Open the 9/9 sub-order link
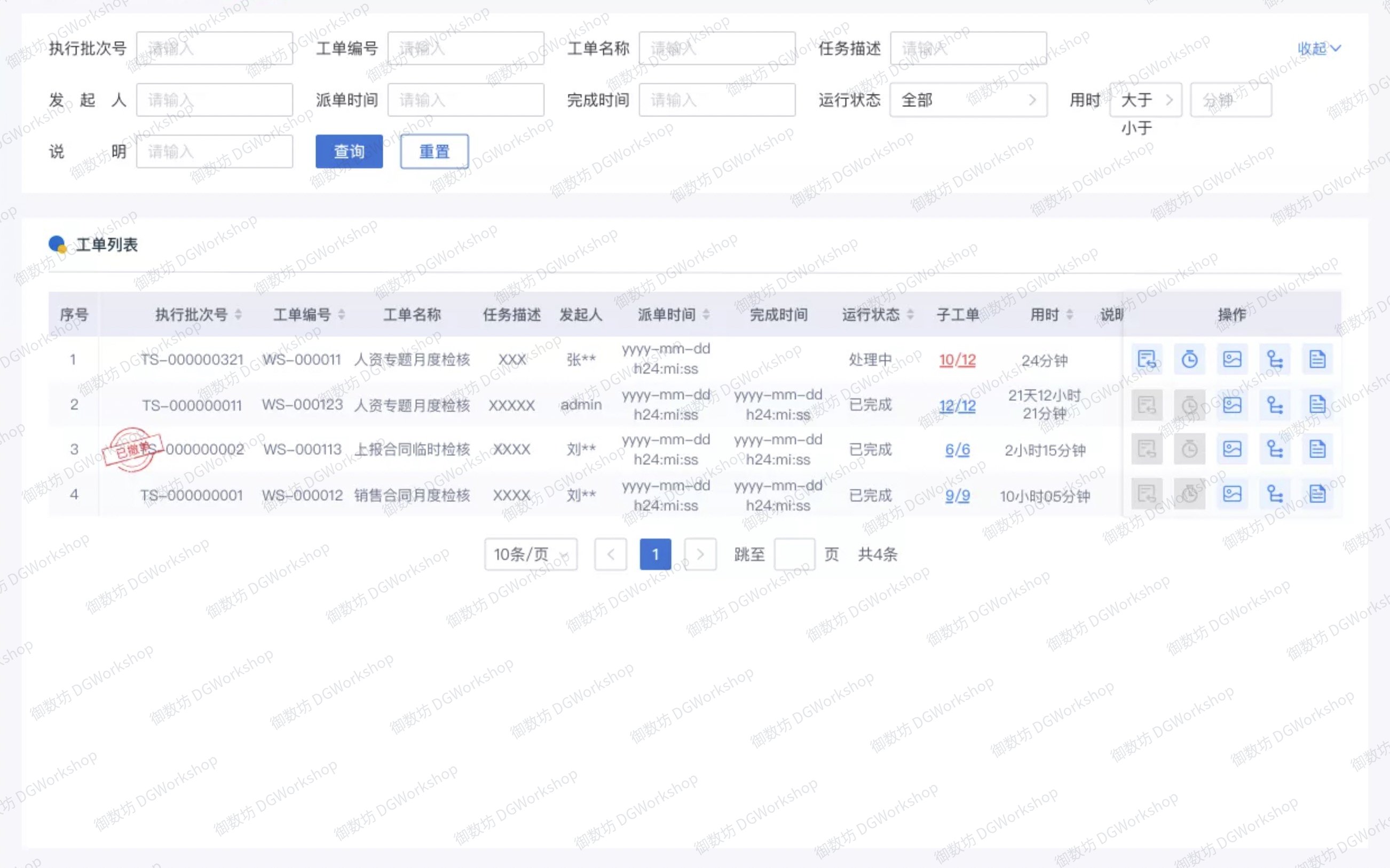The image size is (1390, 868). pos(957,495)
